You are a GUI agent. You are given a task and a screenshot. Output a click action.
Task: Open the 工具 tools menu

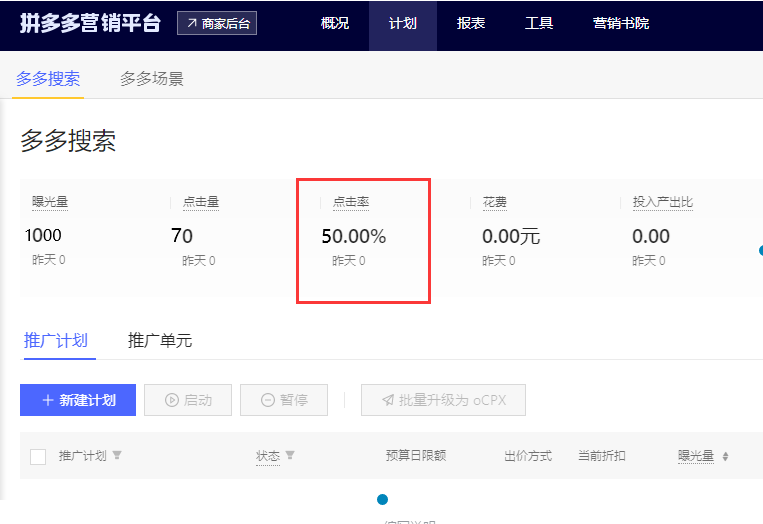pyautogui.click(x=539, y=23)
